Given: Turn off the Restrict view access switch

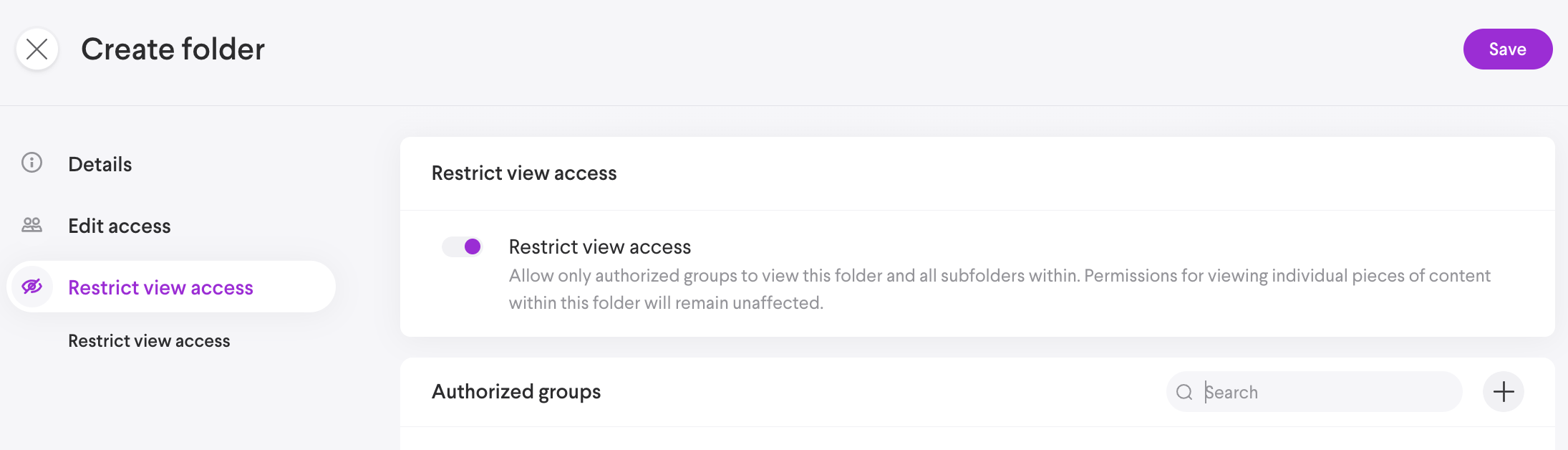Looking at the screenshot, I should pyautogui.click(x=462, y=247).
